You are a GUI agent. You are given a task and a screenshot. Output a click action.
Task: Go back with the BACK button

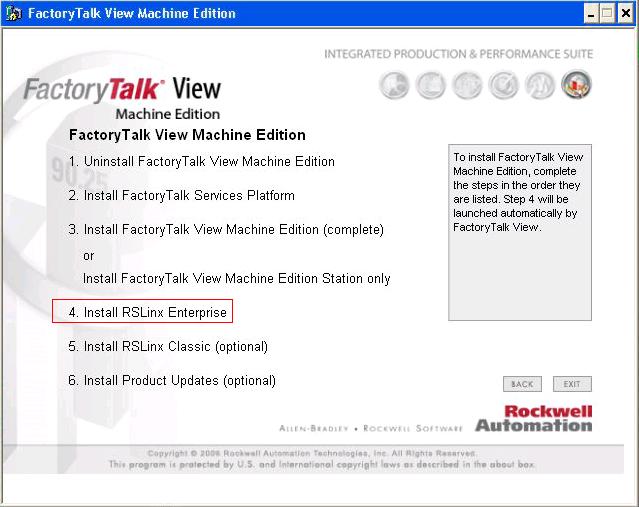coord(522,384)
